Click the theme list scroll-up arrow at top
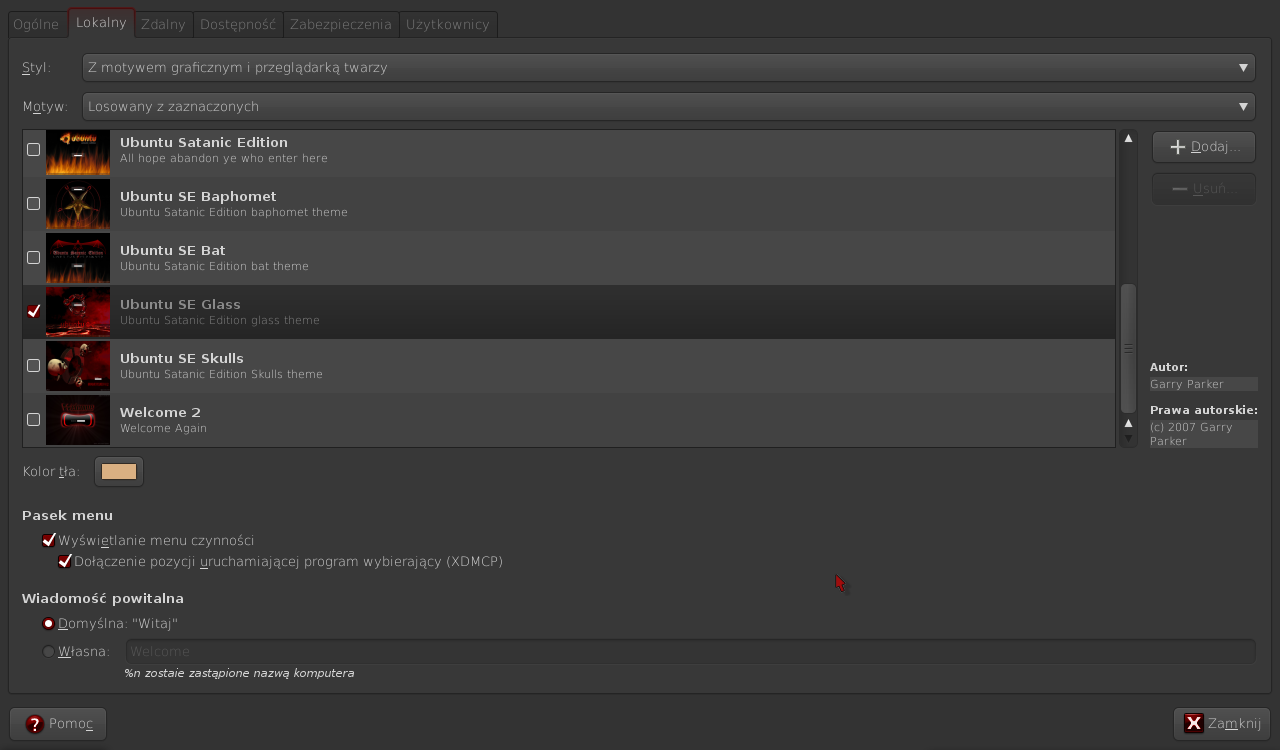Screen dimensions: 1280x750 click(x=1128, y=138)
